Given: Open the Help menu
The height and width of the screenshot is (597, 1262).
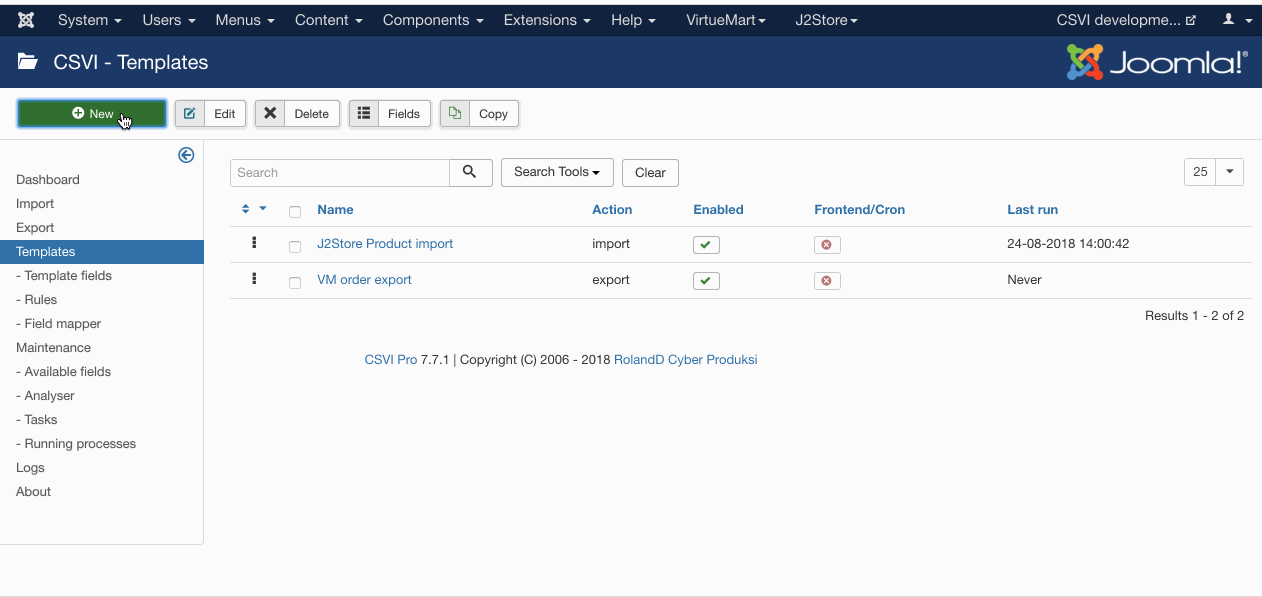Looking at the screenshot, I should click(x=633, y=20).
